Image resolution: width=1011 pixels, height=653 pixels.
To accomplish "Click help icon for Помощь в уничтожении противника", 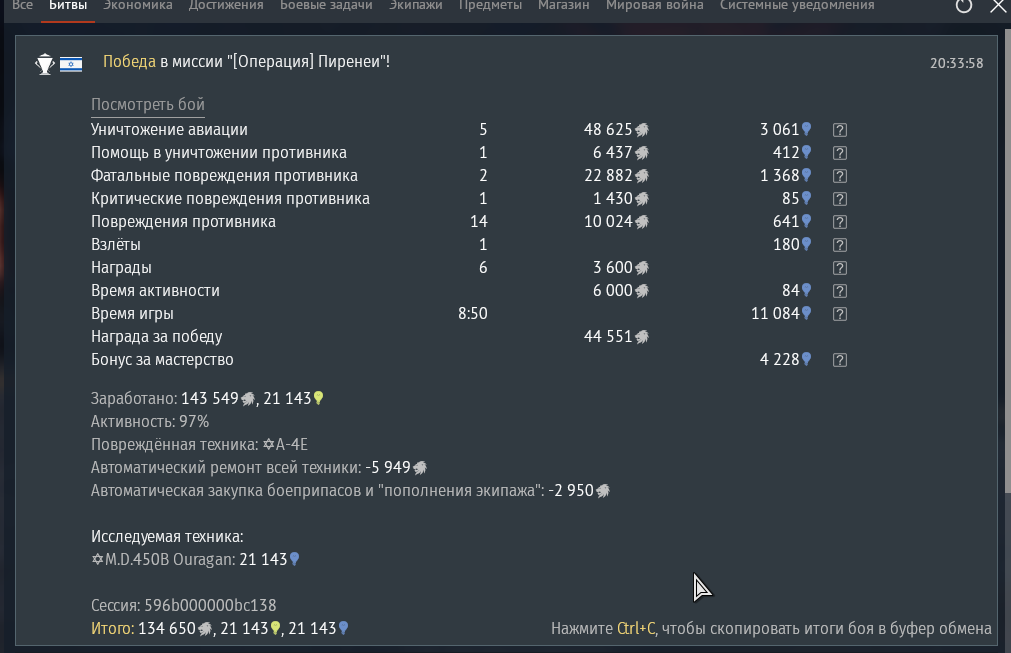I will pyautogui.click(x=840, y=153).
